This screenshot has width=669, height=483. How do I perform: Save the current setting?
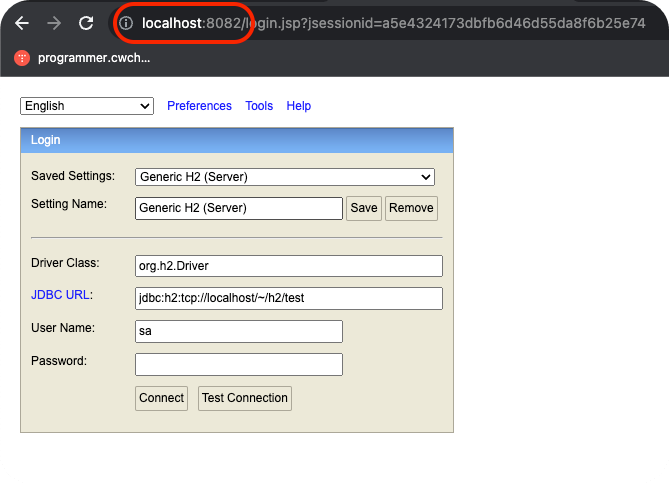[x=364, y=208]
